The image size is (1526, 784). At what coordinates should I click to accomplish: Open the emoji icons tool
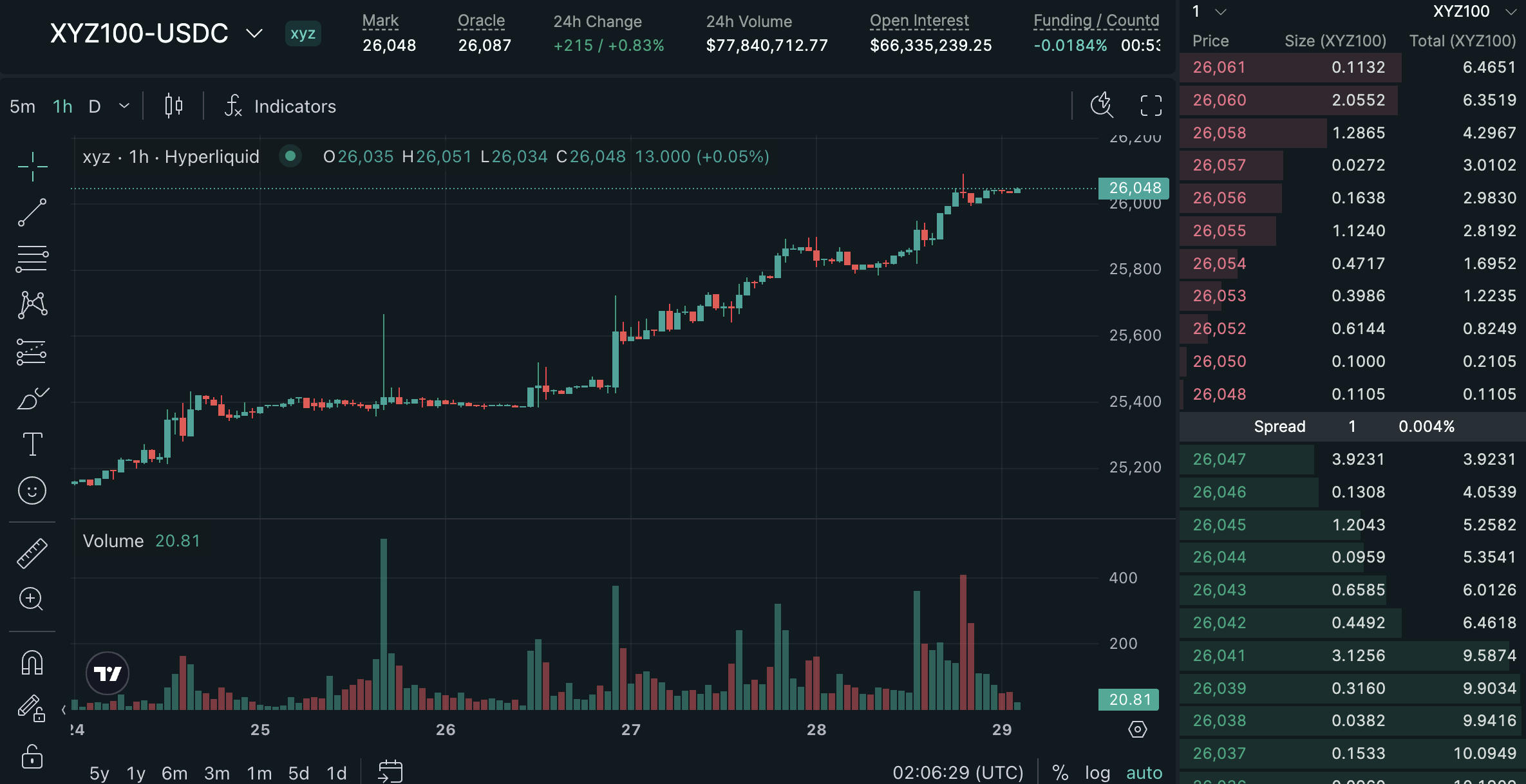point(32,490)
